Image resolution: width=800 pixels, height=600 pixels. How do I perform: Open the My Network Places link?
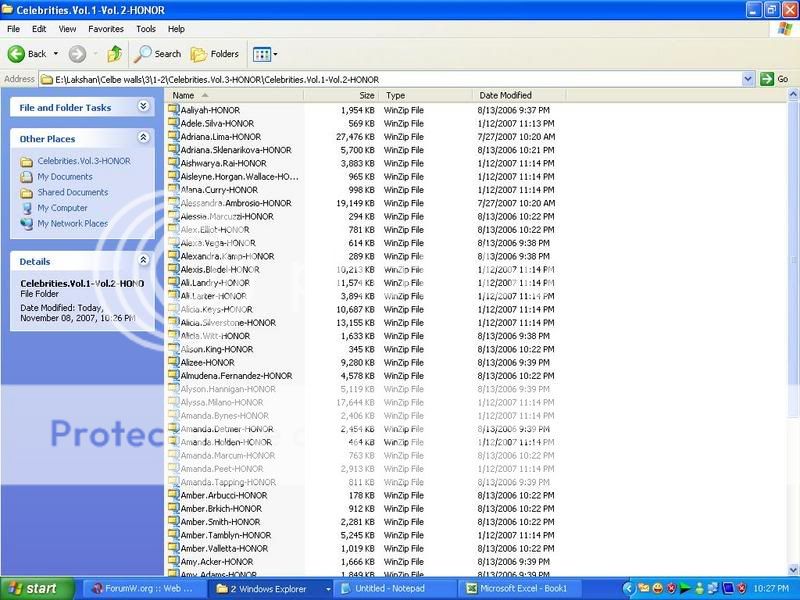72,223
